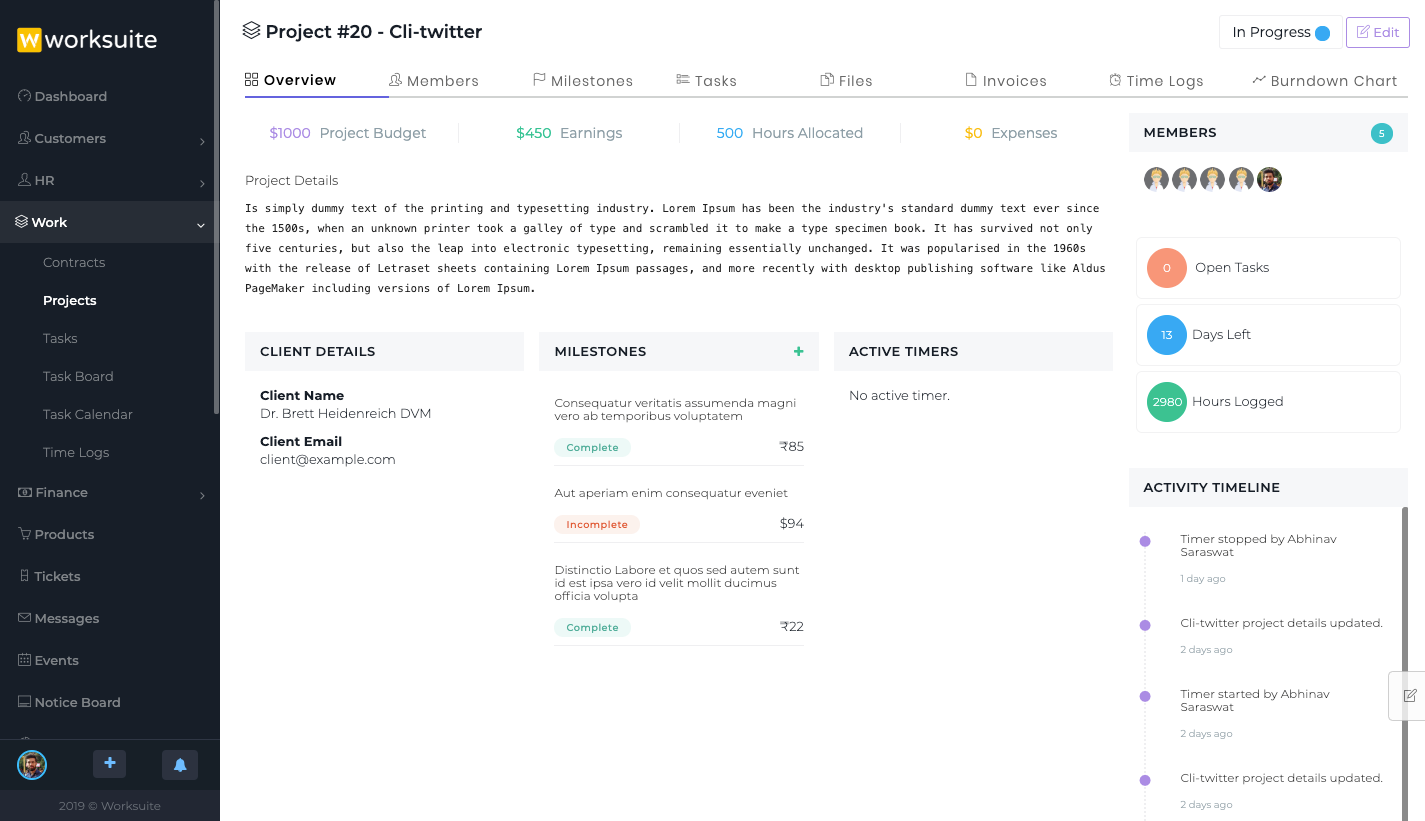
Task: Click the Worksuite logo
Action: point(87,40)
